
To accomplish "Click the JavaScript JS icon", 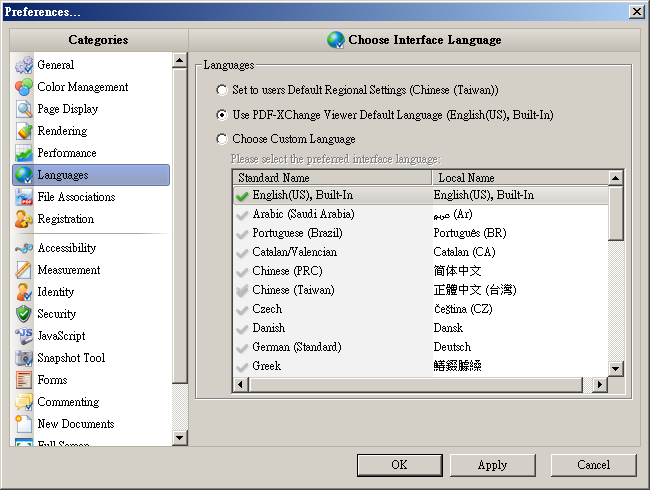I will point(24,336).
